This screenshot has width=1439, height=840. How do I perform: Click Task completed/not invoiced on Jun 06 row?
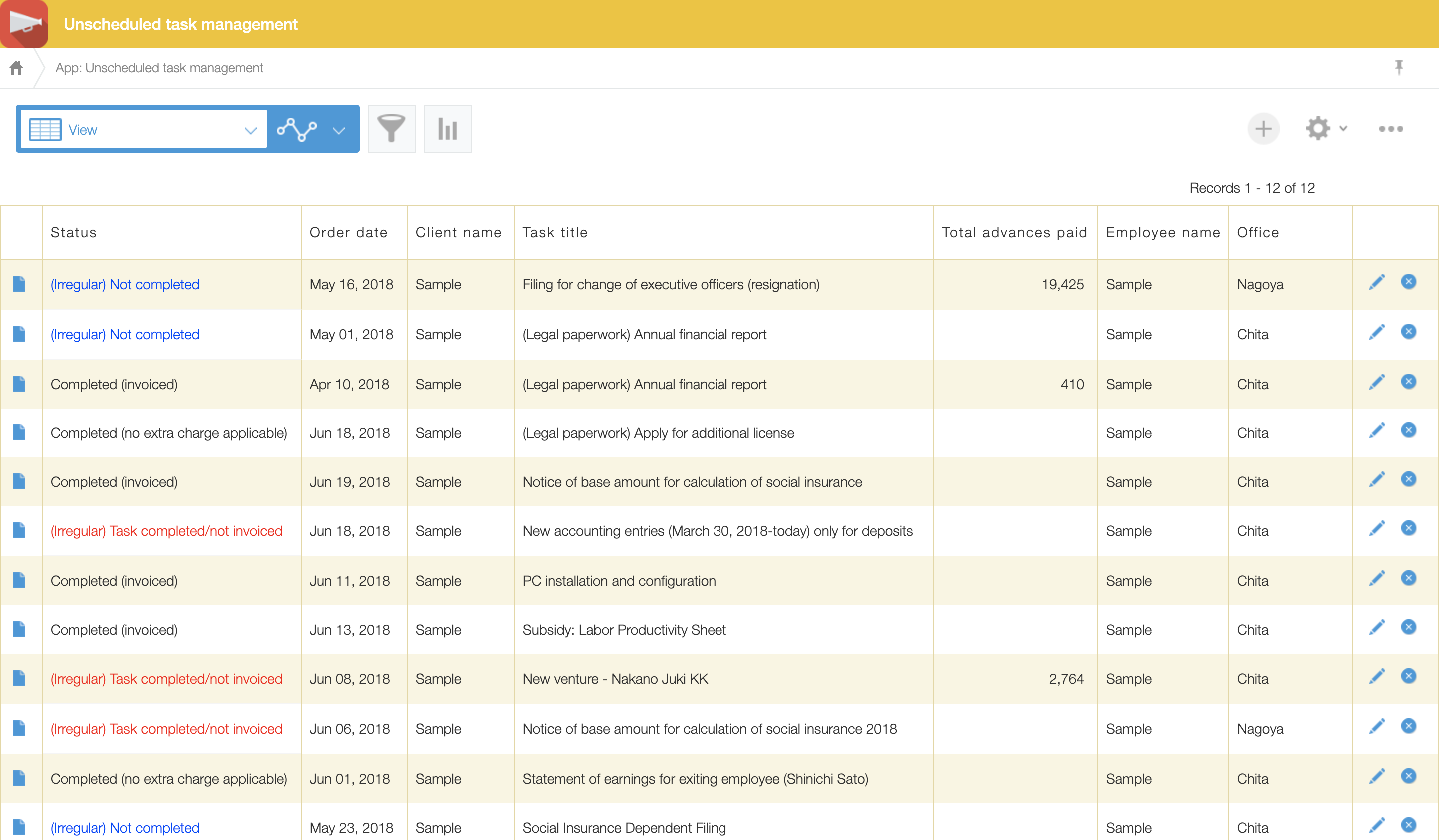click(166, 729)
